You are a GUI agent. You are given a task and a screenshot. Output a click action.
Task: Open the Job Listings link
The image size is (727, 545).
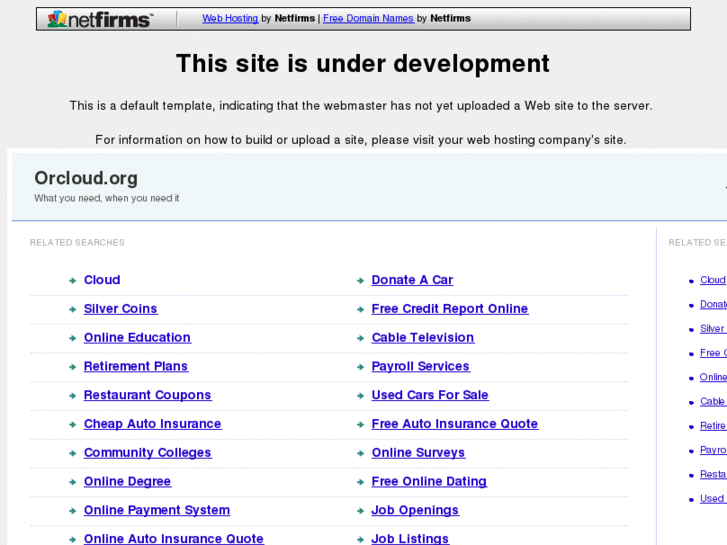click(x=410, y=539)
